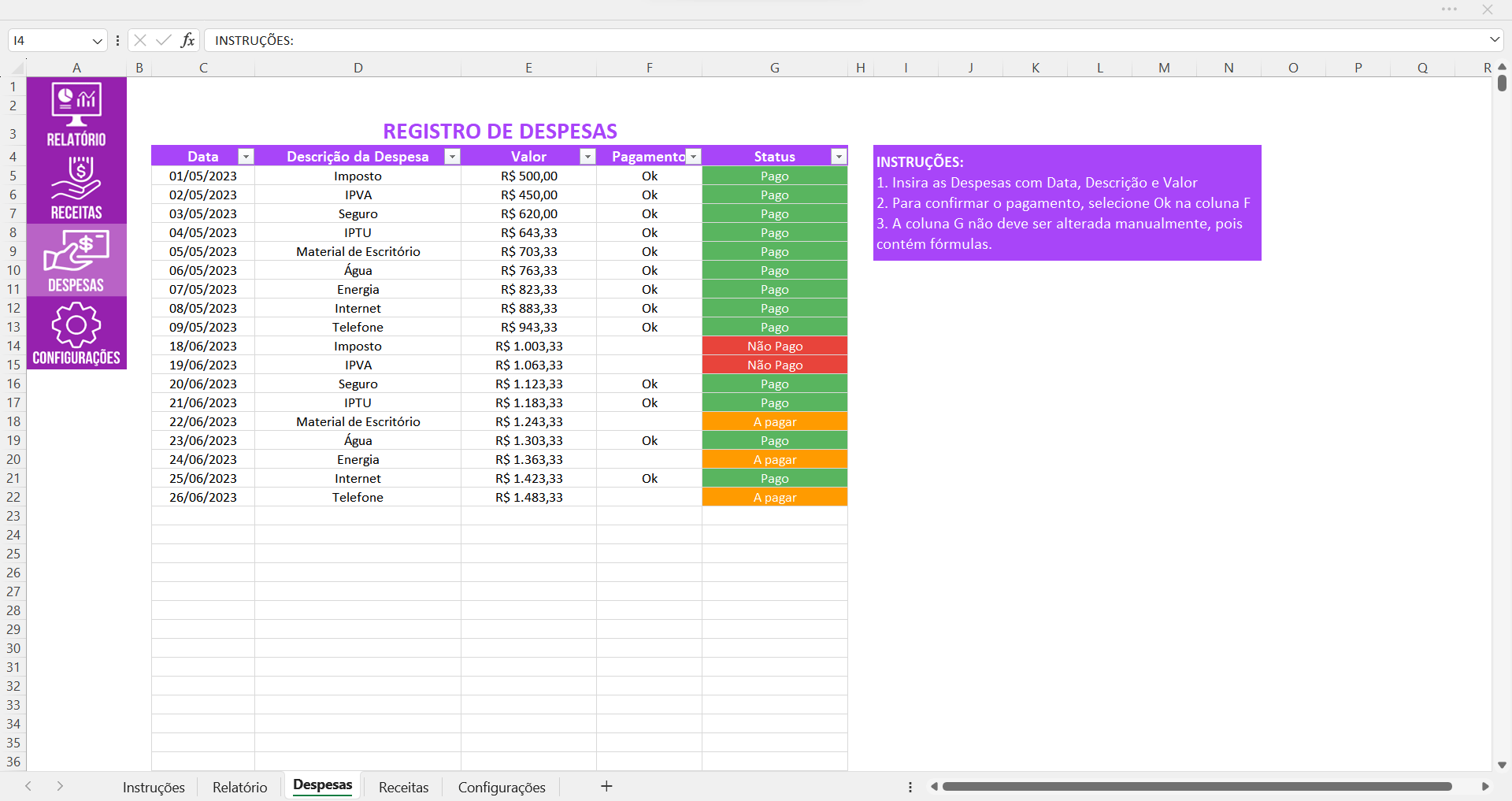Open the Insert Function fx button
Image resolution: width=1512 pixels, height=801 pixels.
tap(187, 40)
